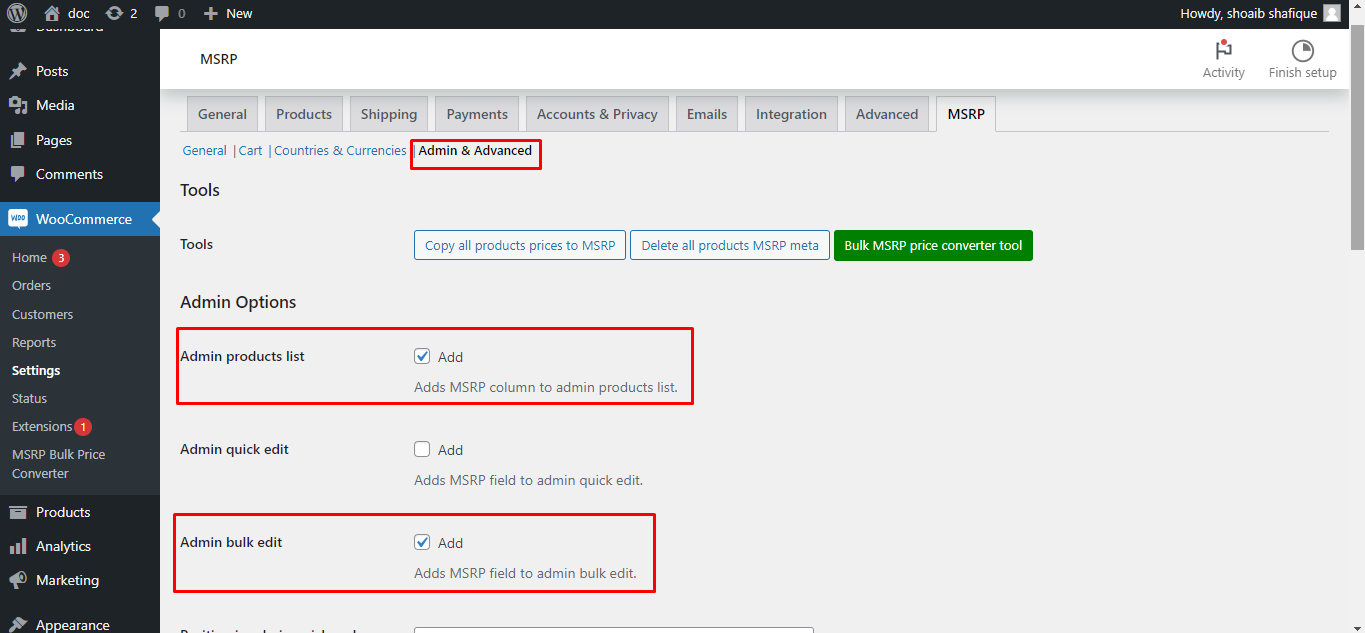
Task: Open WooCommerce Home submenu item
Action: (29, 257)
